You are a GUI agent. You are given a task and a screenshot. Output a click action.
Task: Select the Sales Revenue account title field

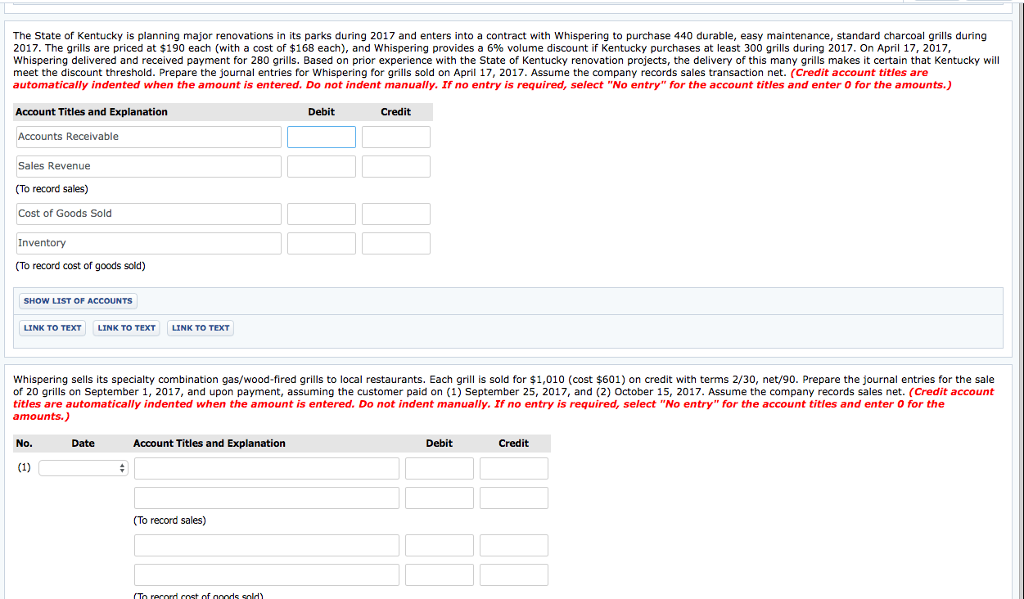coord(149,167)
